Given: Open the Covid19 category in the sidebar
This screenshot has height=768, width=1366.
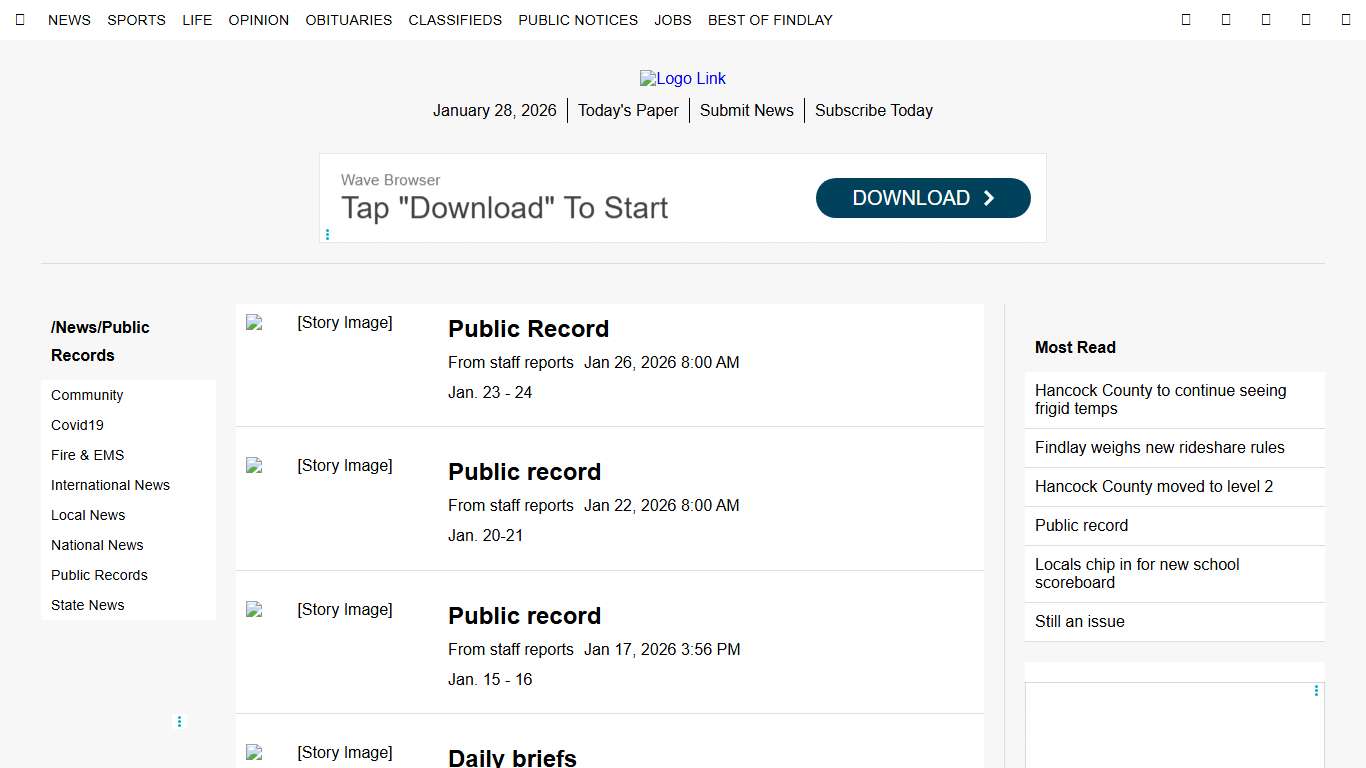Looking at the screenshot, I should click(77, 425).
